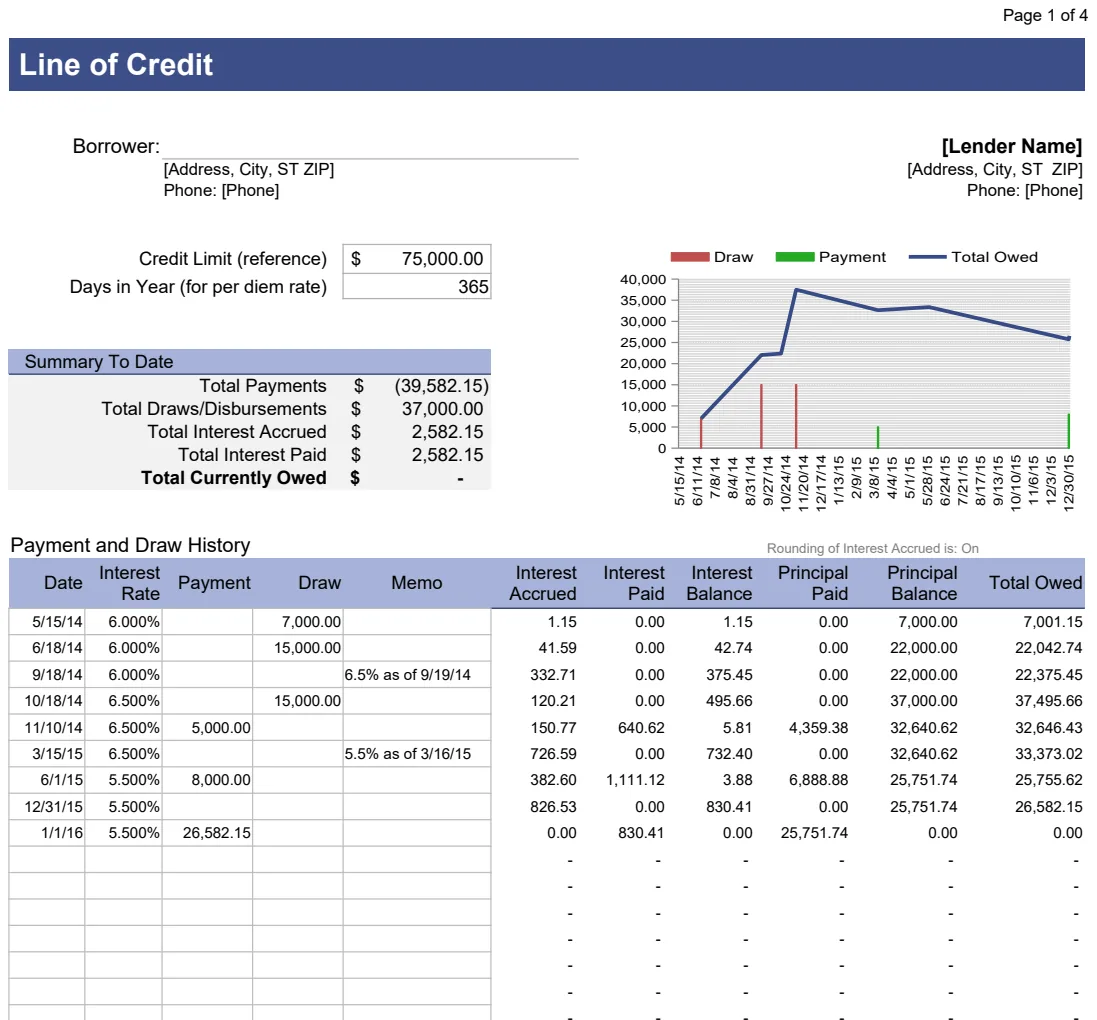The image size is (1097, 1020).
Task: Click the draw cell 7,000.00
Action: click(298, 622)
